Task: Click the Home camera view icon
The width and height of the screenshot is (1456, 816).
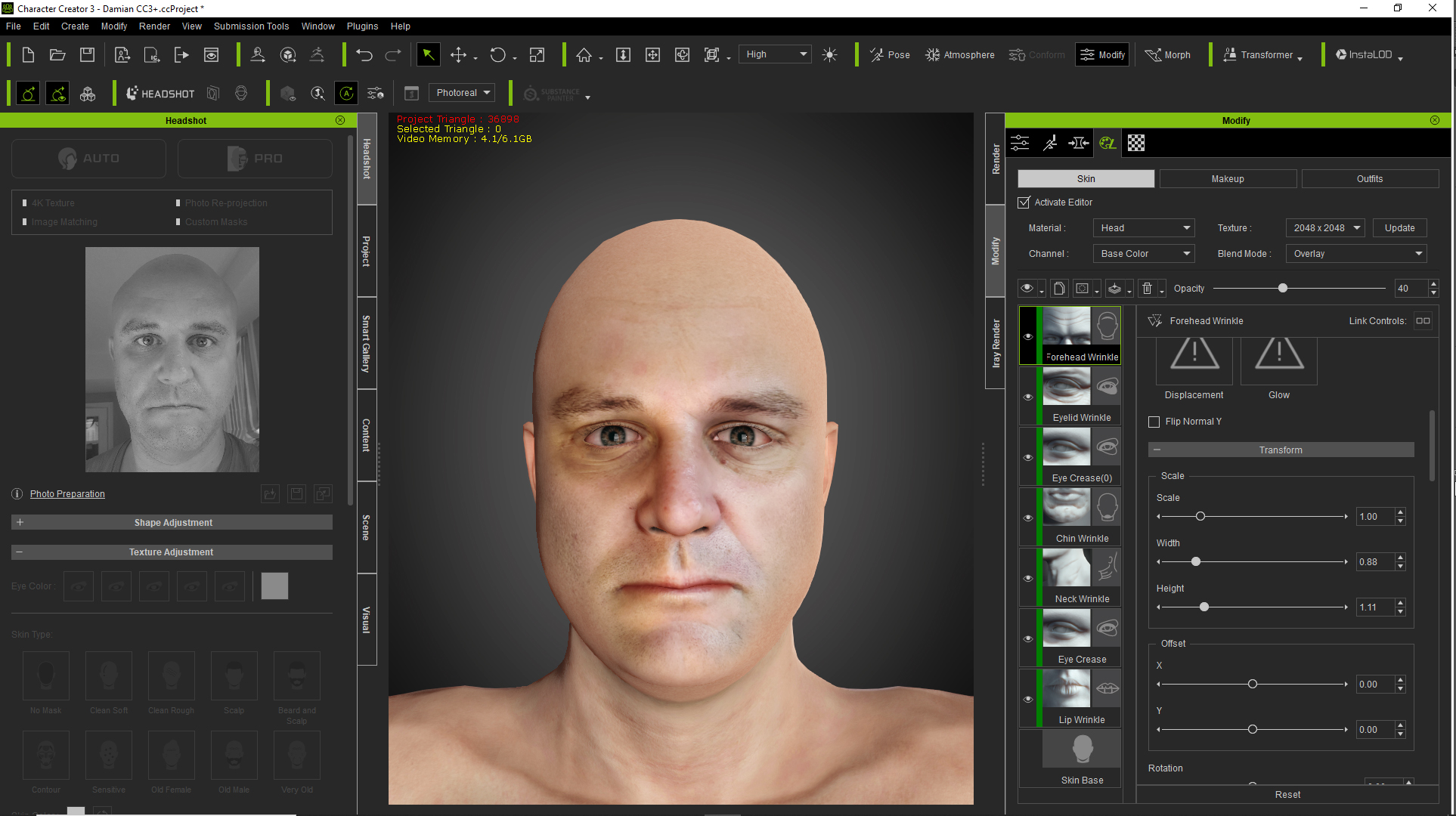Action: (x=584, y=54)
